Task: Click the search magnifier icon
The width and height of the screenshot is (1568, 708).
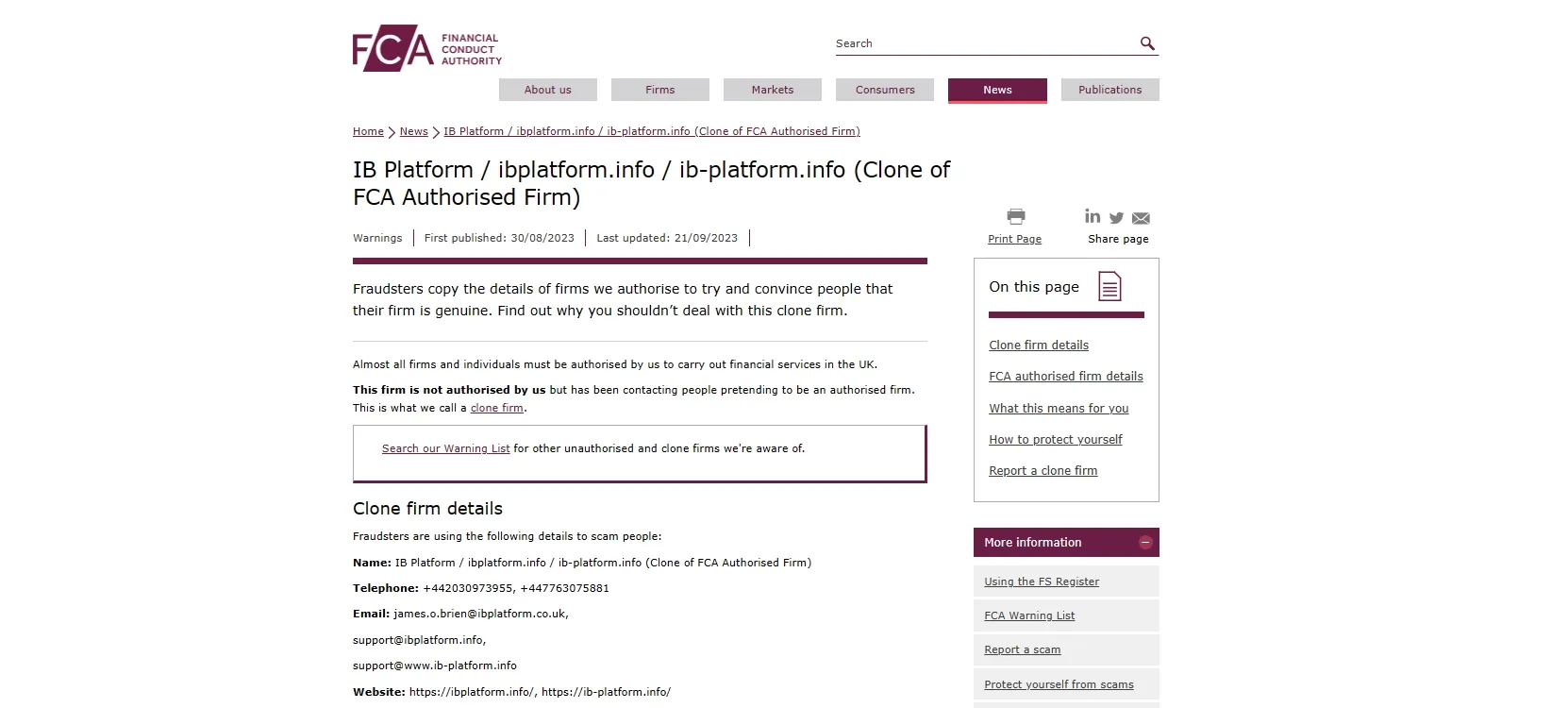Action: [x=1147, y=43]
